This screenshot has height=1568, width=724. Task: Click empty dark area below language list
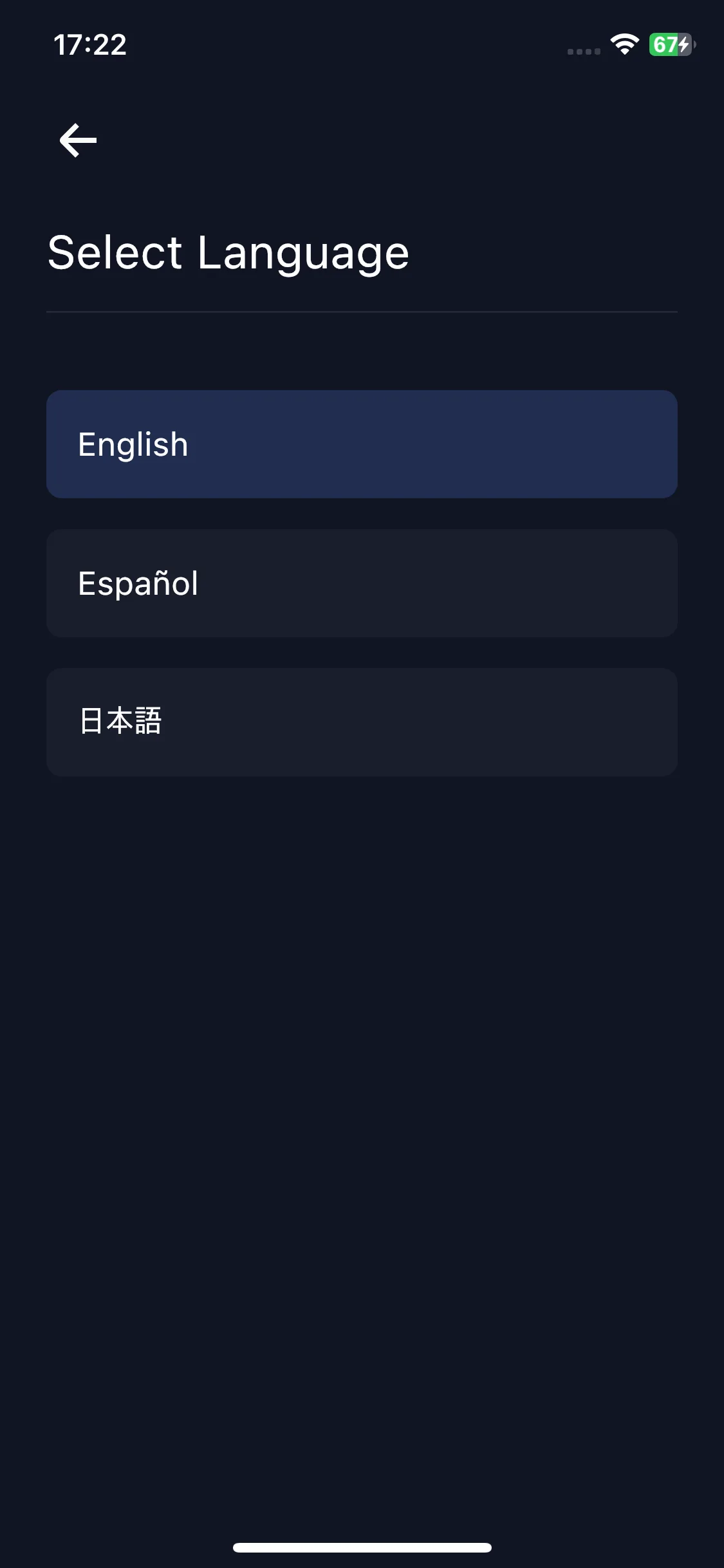(362, 1126)
